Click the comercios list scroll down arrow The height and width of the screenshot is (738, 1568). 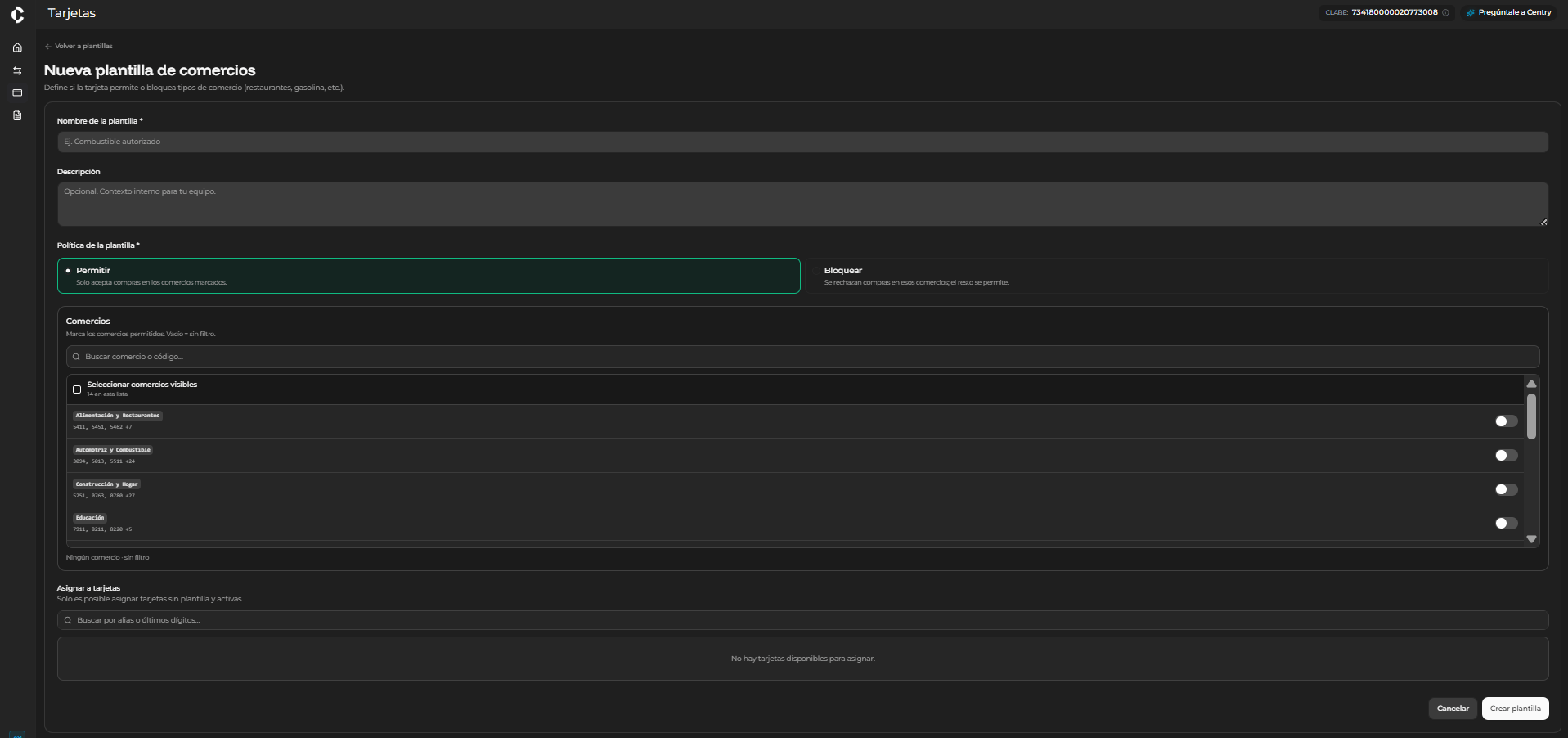(1531, 539)
